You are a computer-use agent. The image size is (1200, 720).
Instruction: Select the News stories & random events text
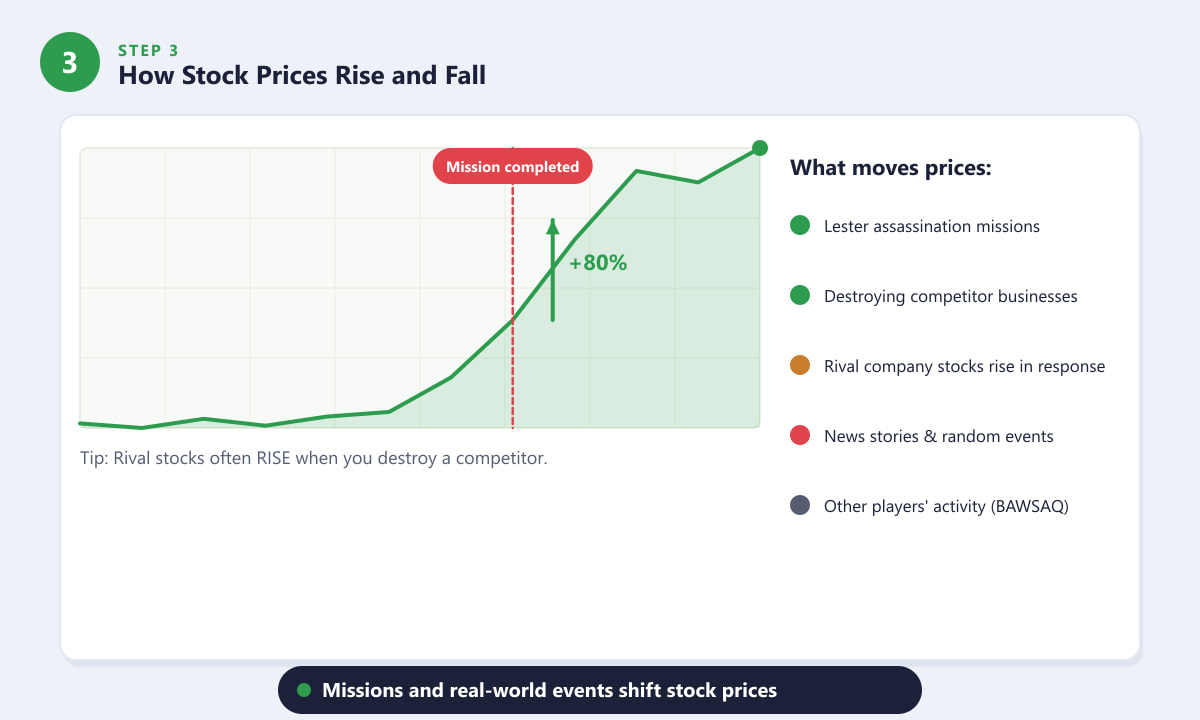tap(939, 436)
